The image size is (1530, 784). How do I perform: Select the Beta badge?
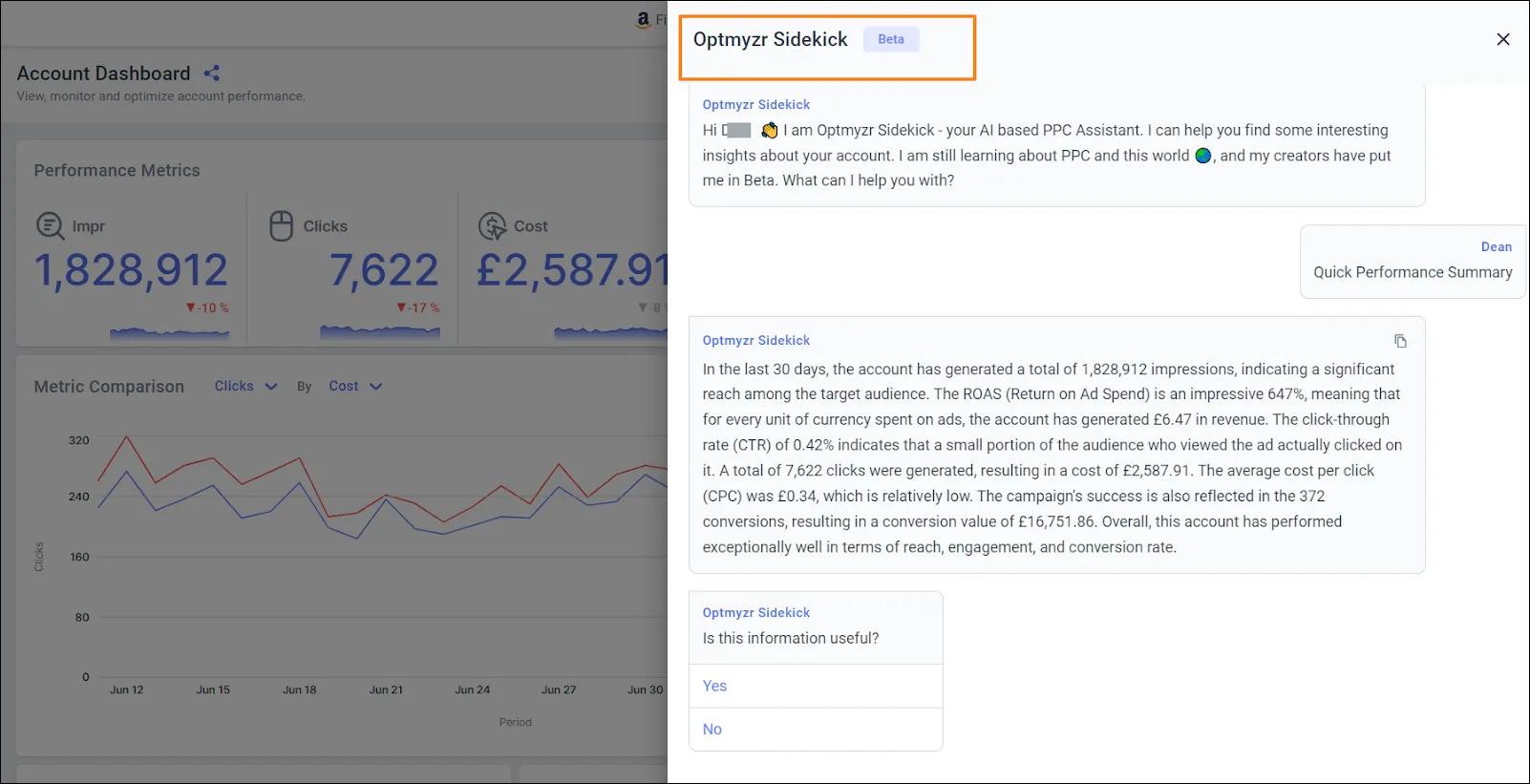pyautogui.click(x=891, y=39)
